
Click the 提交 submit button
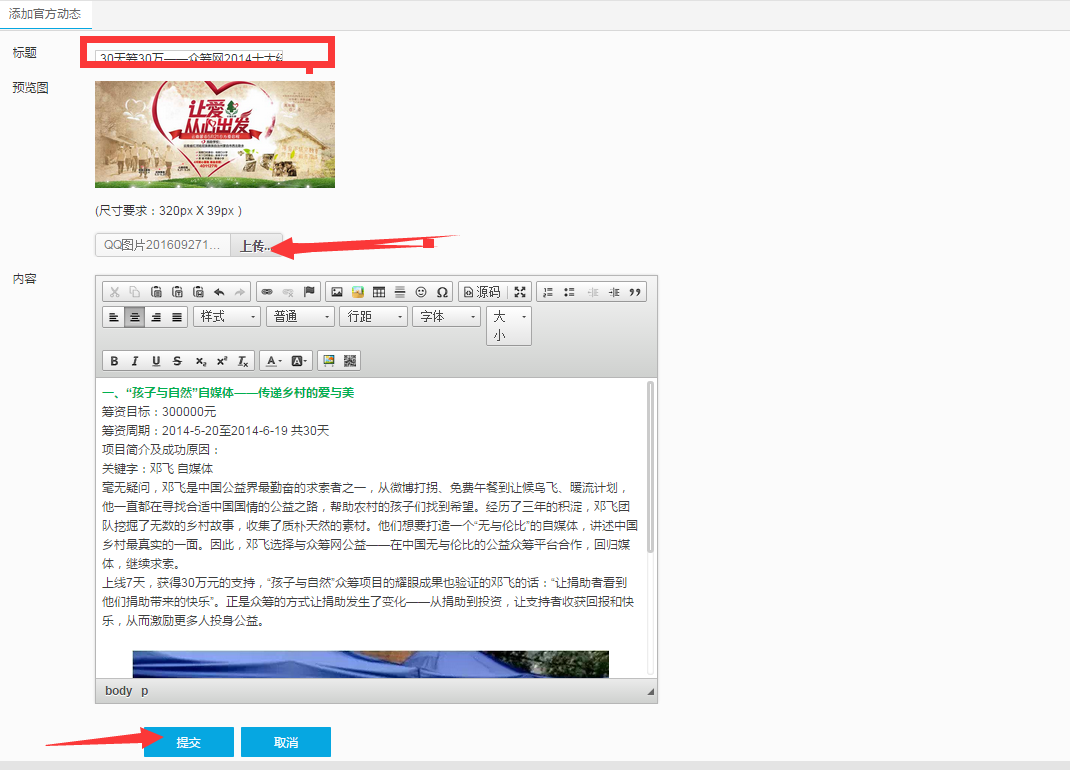tap(188, 742)
